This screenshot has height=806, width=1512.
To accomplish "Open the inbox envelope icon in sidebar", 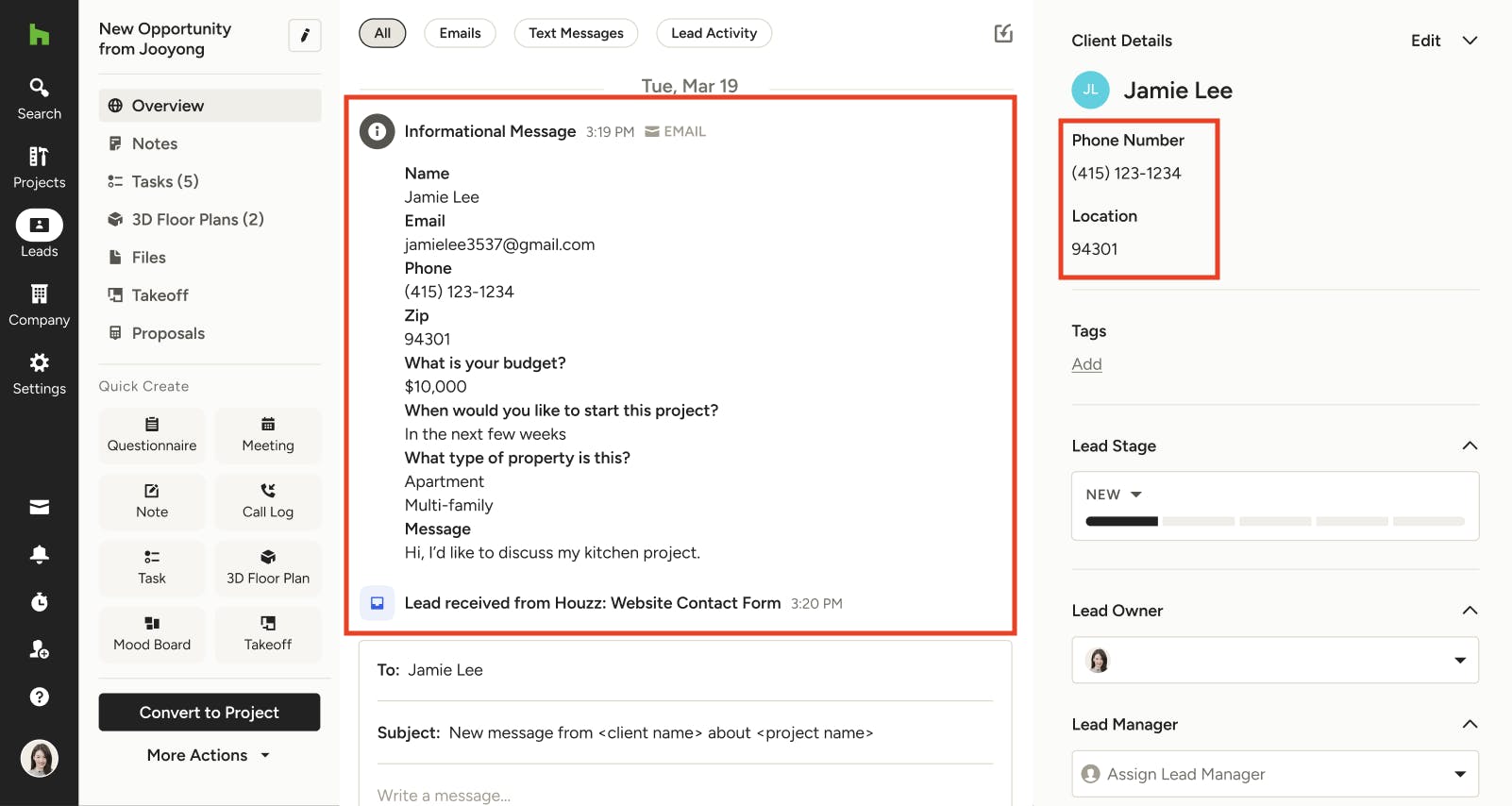I will coord(39,508).
